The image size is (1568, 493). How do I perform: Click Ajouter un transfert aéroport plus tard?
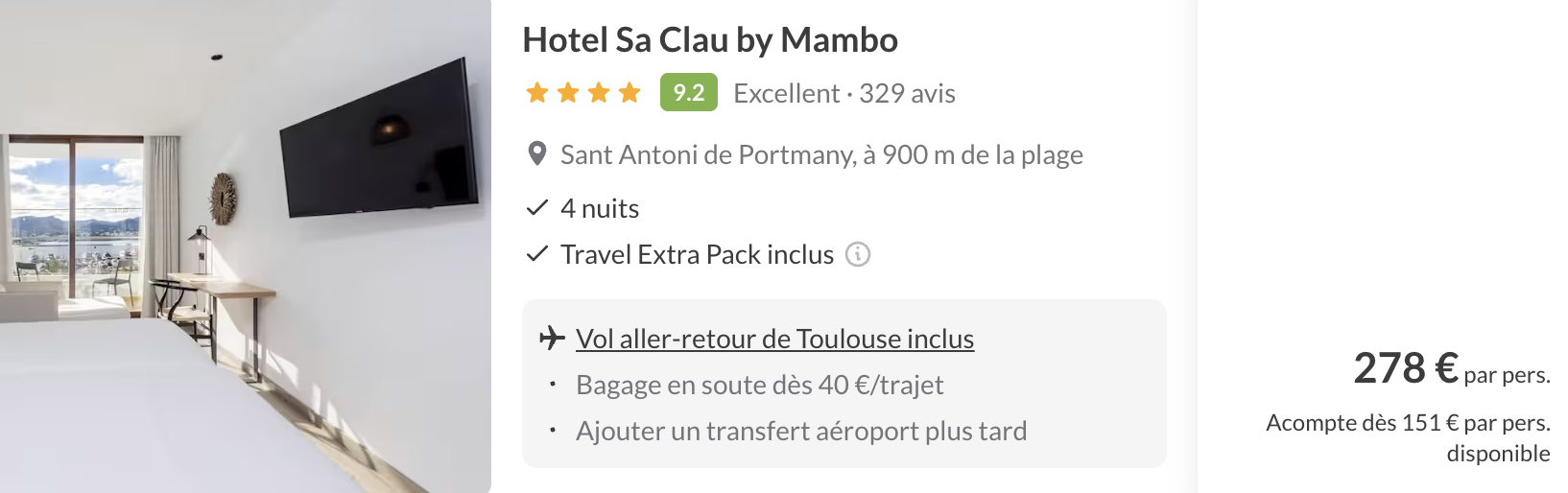(x=801, y=431)
